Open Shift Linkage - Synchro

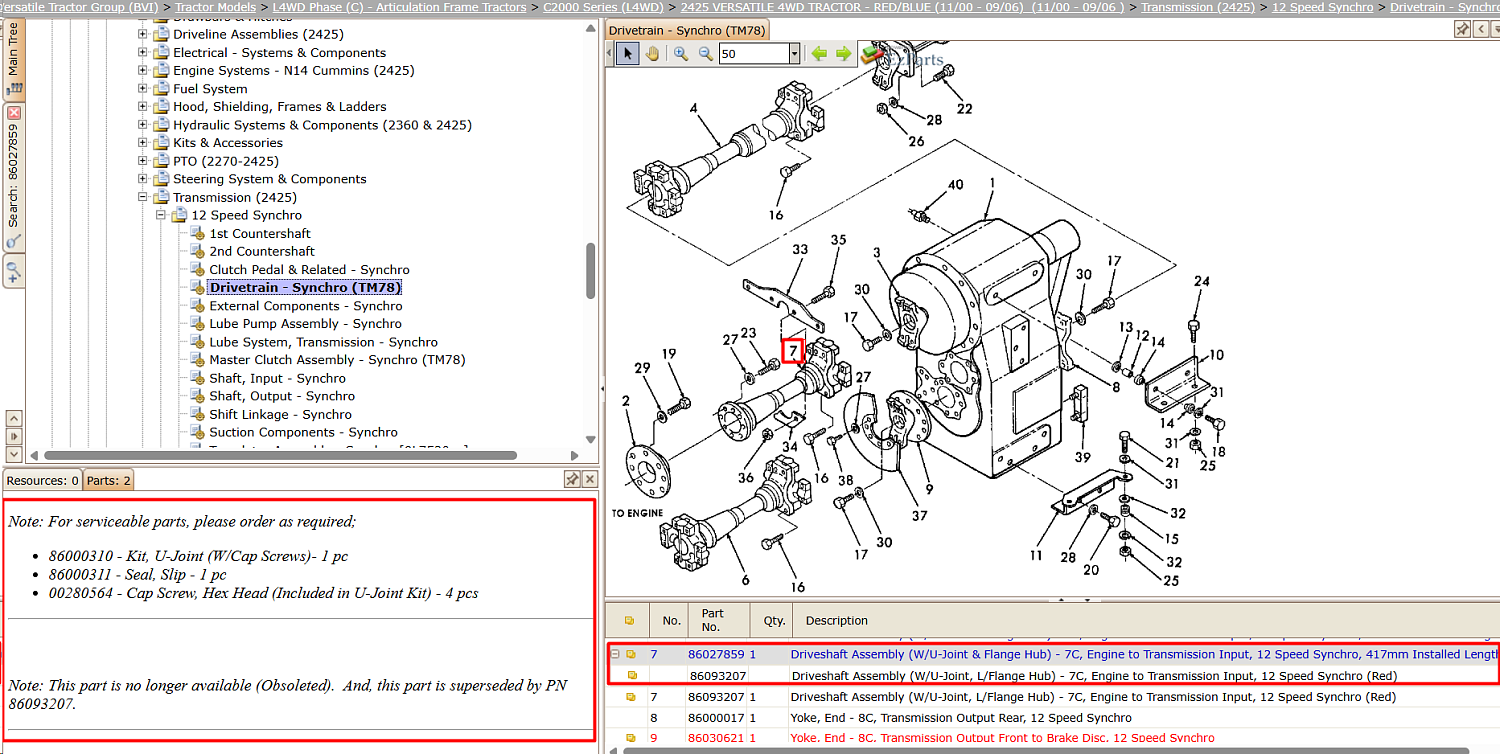[280, 414]
